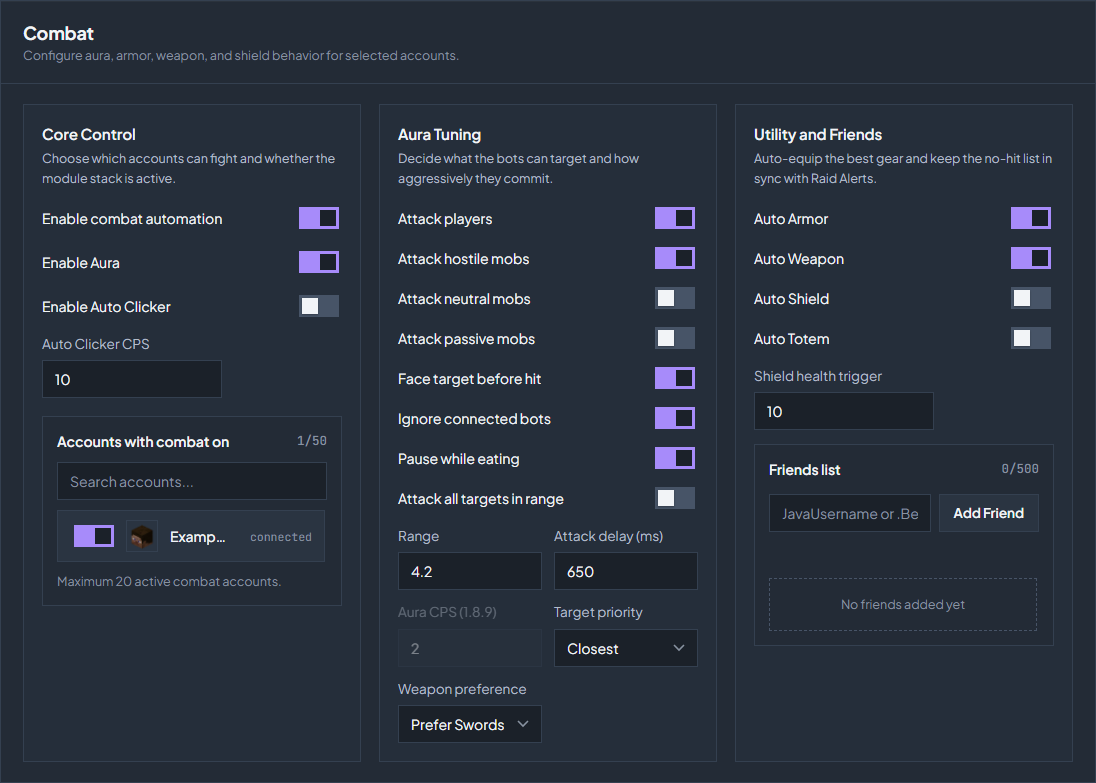Enable Attack passive mobs
This screenshot has width=1096, height=783.
point(675,338)
